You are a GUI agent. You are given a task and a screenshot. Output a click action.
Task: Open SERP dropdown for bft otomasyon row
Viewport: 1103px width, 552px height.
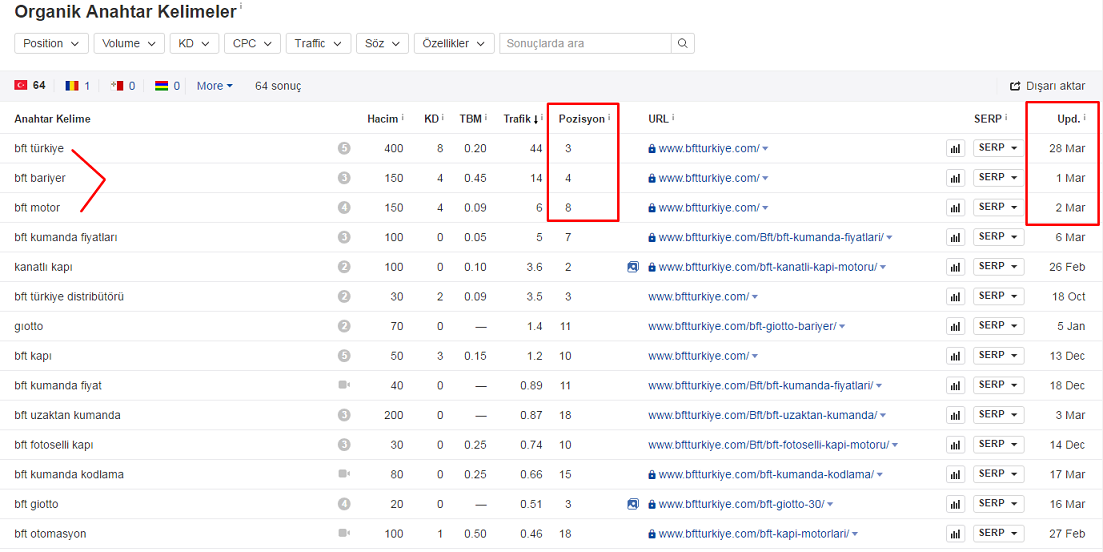pyautogui.click(x=998, y=533)
